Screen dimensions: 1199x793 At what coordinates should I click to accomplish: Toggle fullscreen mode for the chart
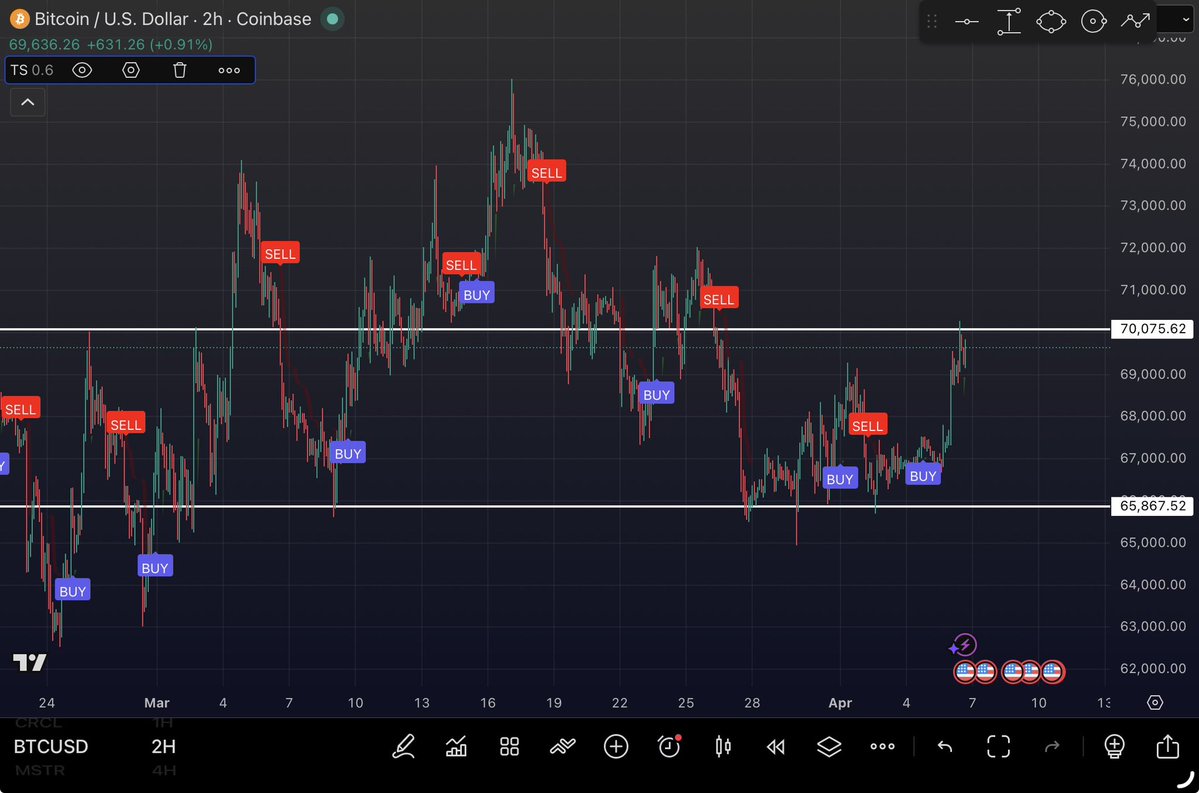(x=997, y=747)
